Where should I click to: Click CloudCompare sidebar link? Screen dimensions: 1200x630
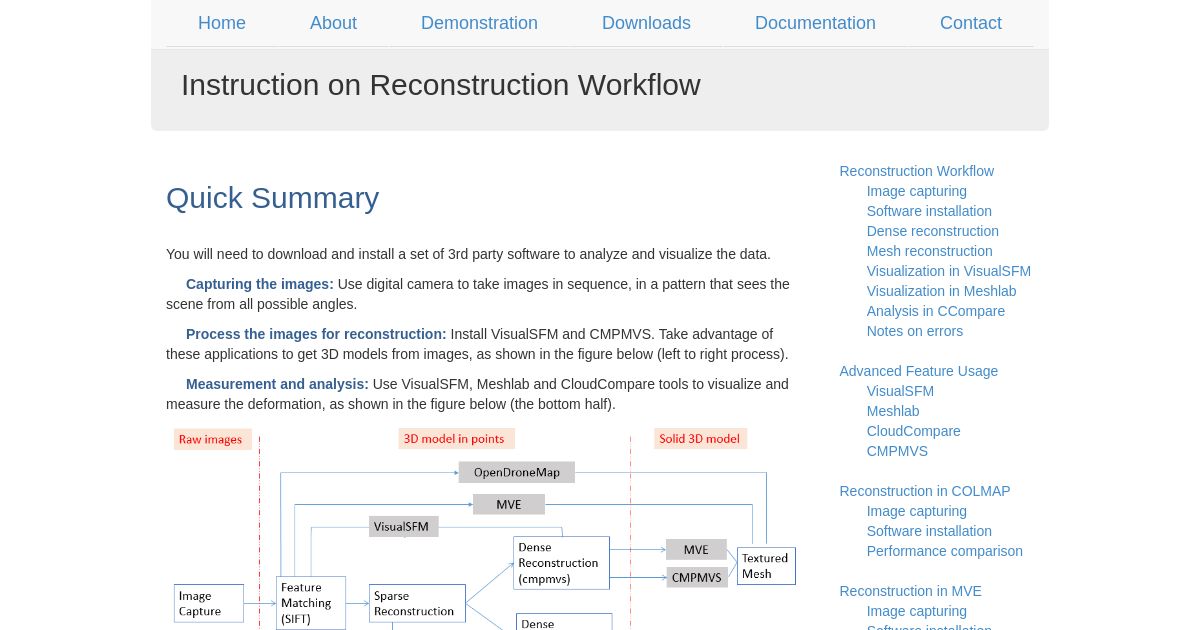click(914, 431)
